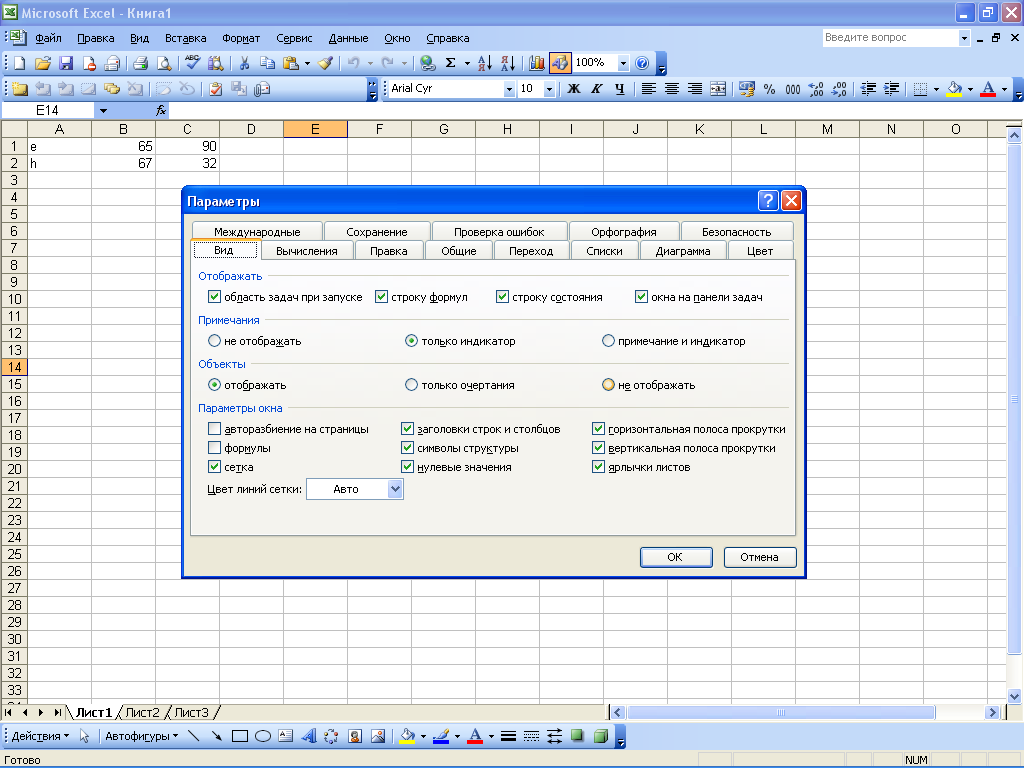This screenshot has width=1024, height=768.
Task: Click the Font Color A in Formatting toolbar
Action: pyautogui.click(x=988, y=89)
